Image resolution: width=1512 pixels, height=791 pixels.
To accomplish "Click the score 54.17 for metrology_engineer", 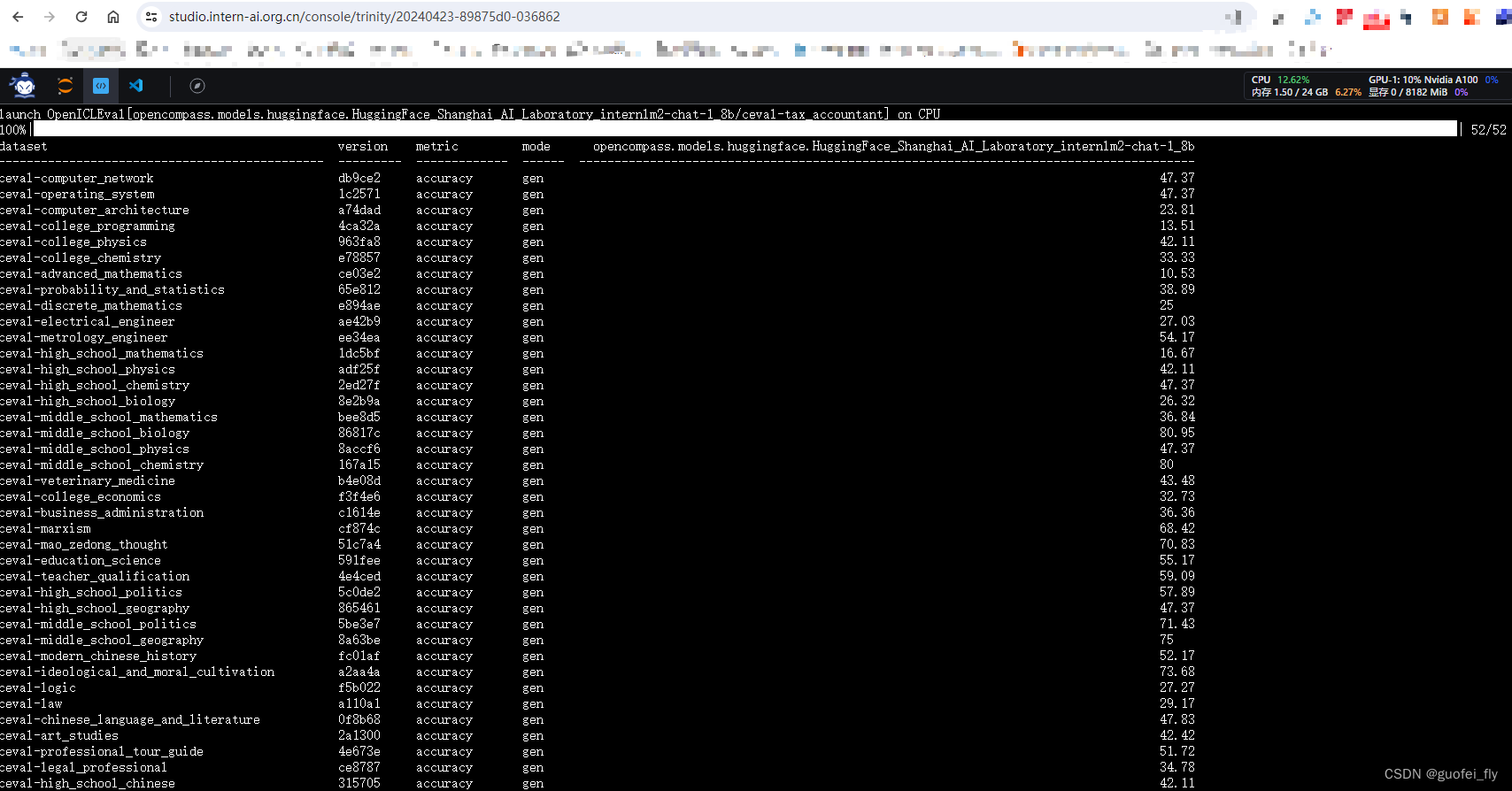I will (x=1177, y=337).
